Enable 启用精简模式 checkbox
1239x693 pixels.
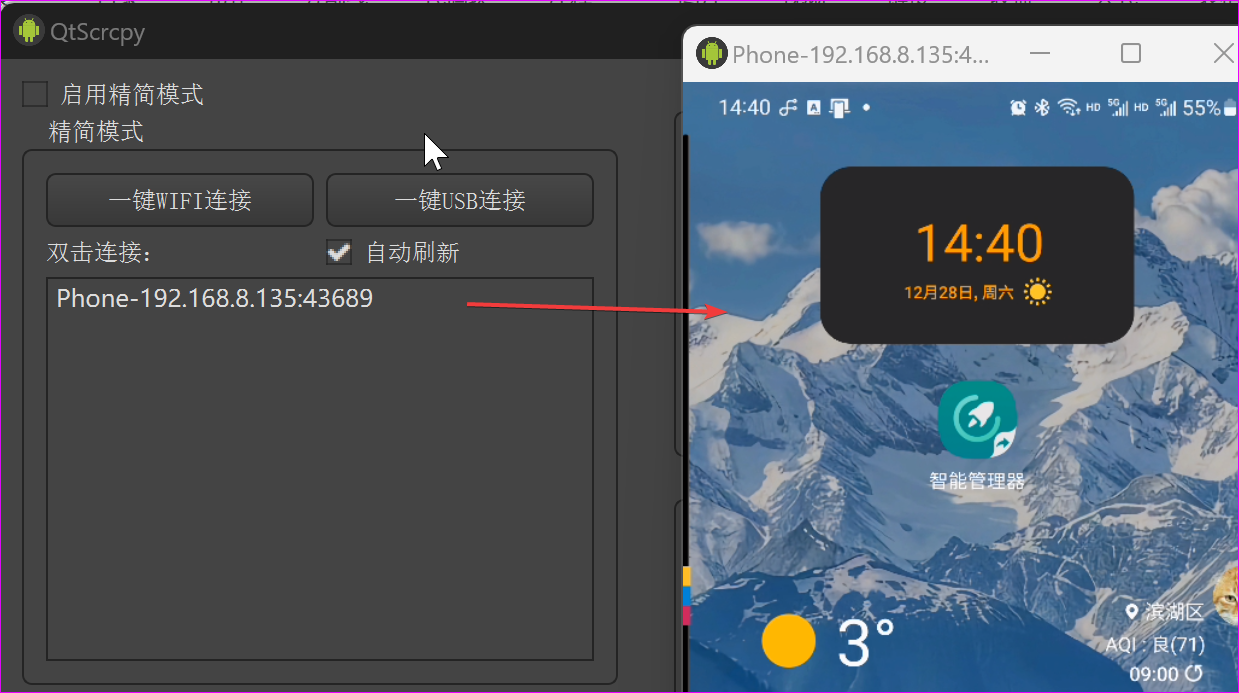[35, 93]
